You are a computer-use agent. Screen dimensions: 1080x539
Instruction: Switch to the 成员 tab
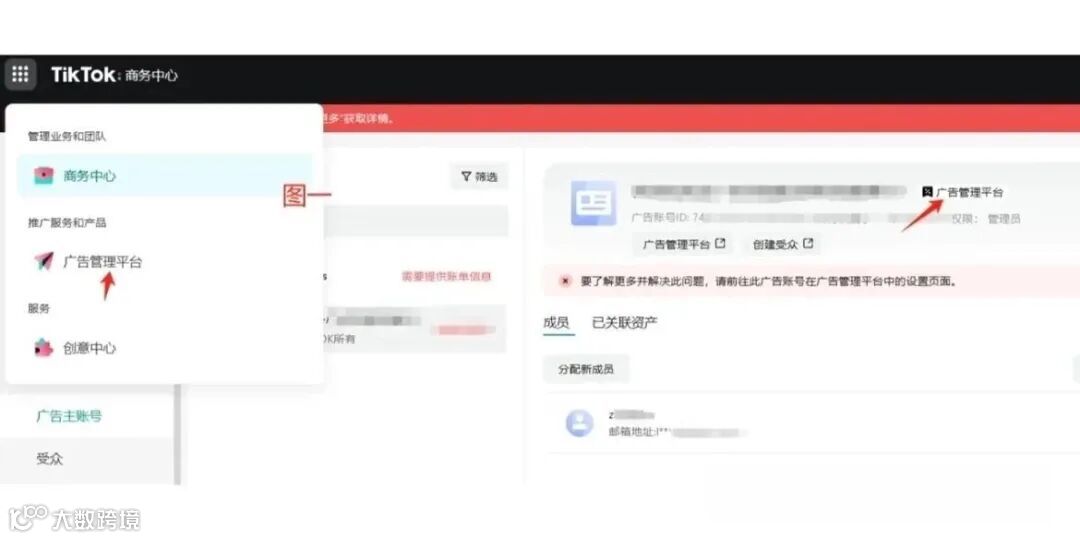[557, 322]
